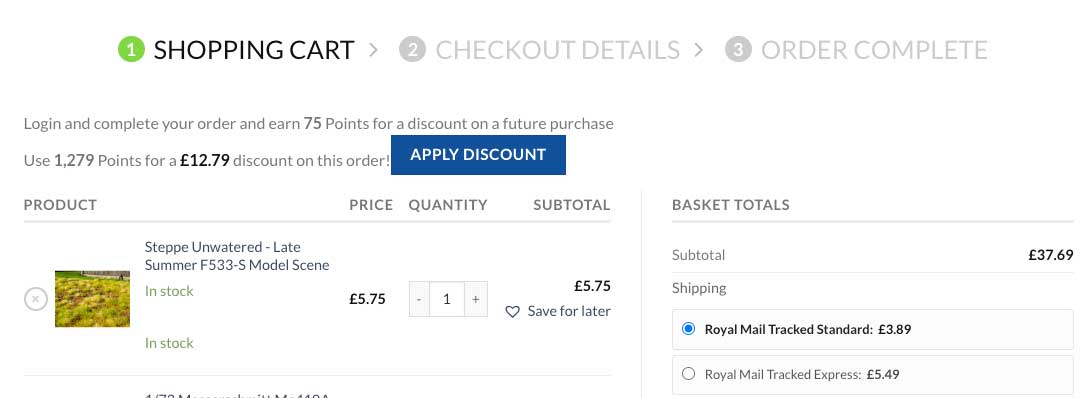Screen dimensions: 1087x398
Task: Open the Shopping Cart step
Action: [x=254, y=50]
